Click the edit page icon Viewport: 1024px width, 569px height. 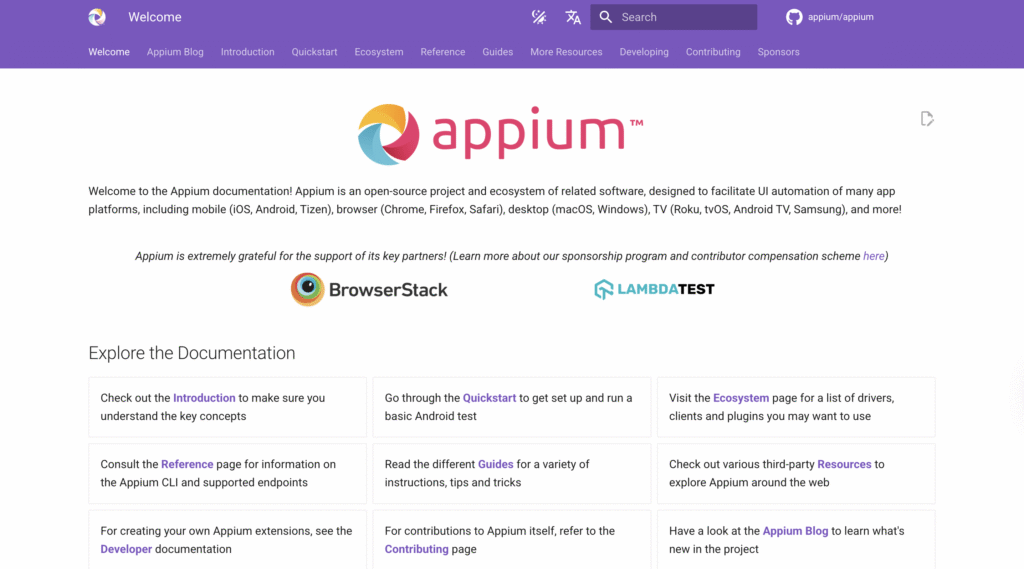[927, 119]
